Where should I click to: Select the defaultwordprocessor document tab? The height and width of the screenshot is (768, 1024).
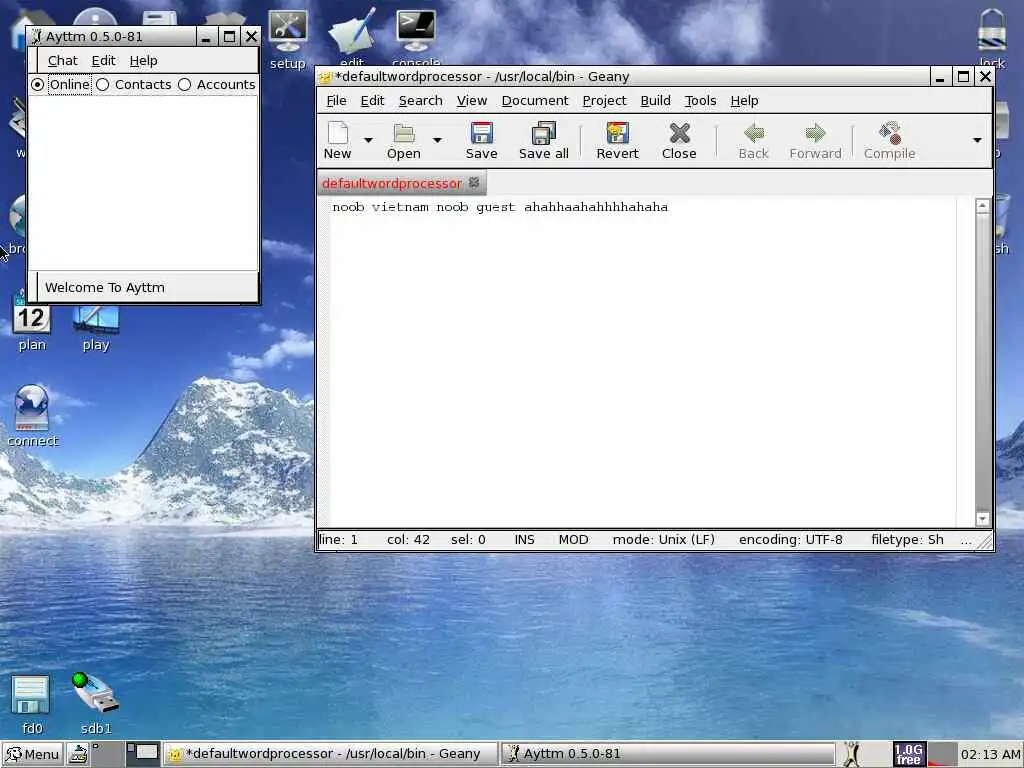(392, 184)
